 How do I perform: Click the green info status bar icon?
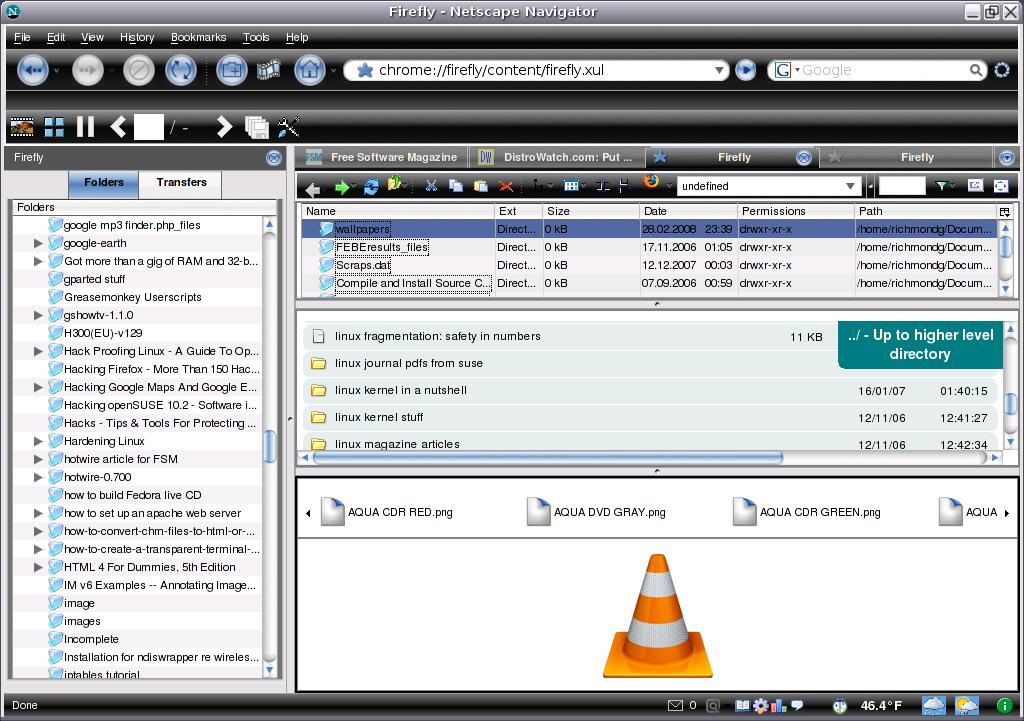point(1004,705)
